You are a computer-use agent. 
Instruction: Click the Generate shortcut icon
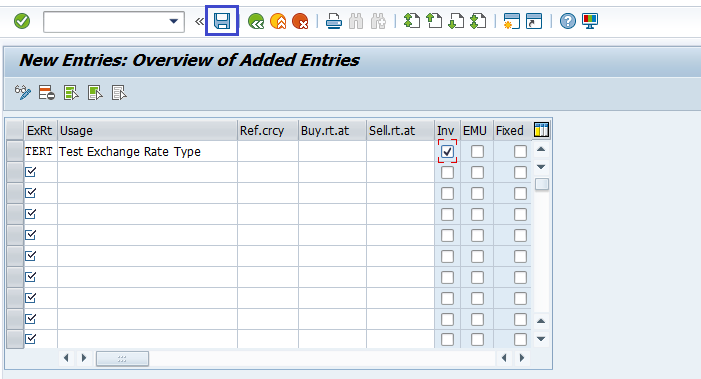point(534,21)
